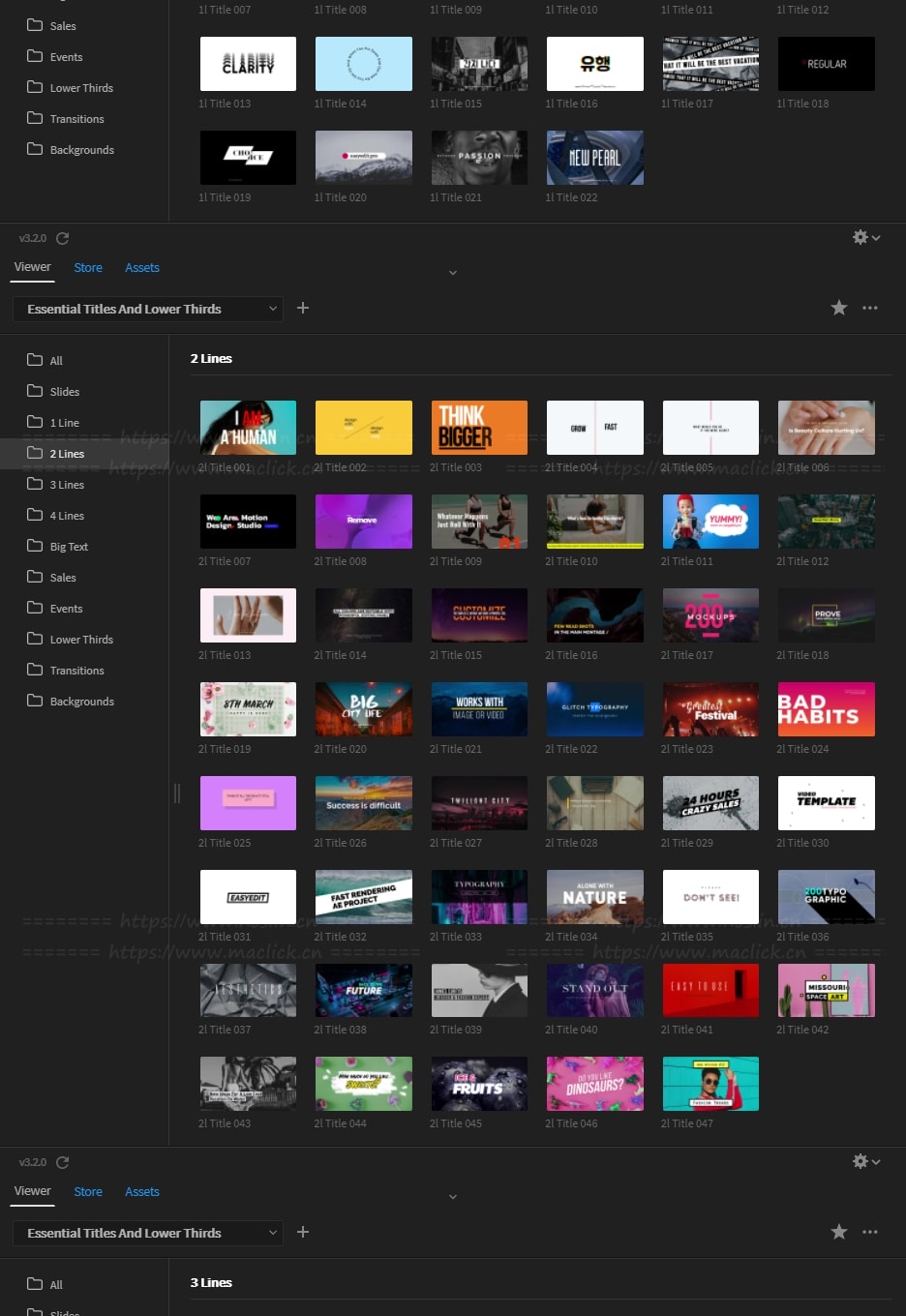Expand the gear dropdown above the 3 Lines panel
The height and width of the screenshot is (1316, 906).
(876, 1161)
